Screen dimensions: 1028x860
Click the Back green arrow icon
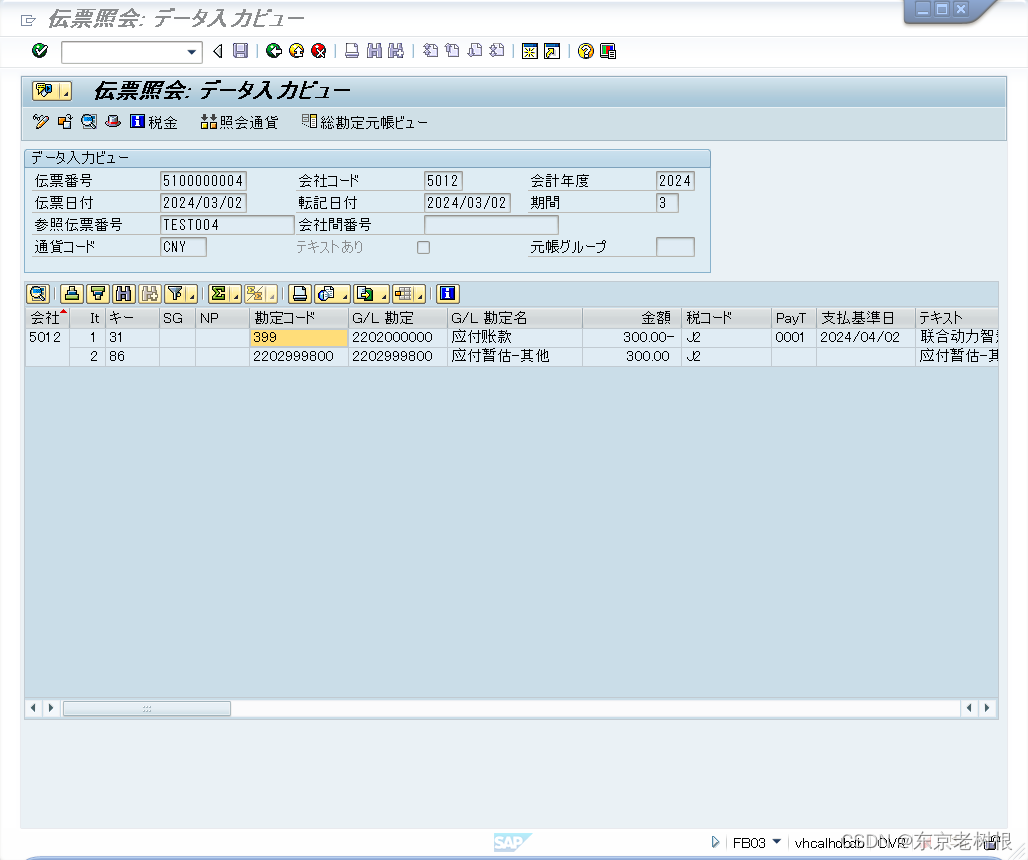273,51
